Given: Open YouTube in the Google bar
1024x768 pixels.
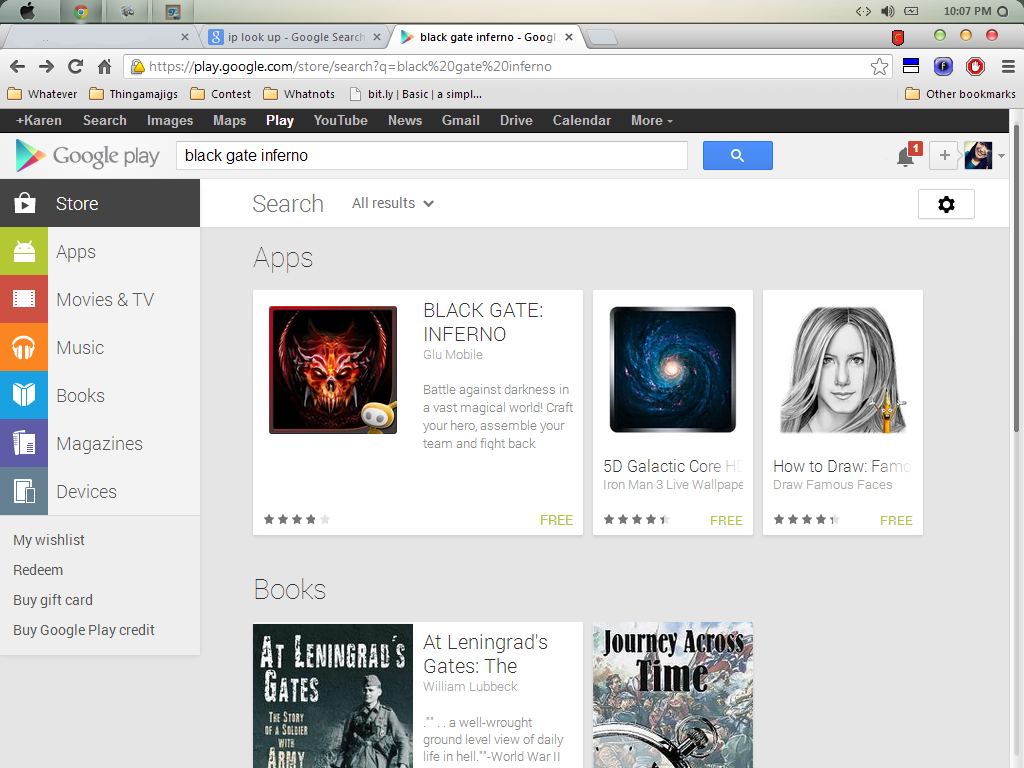Looking at the screenshot, I should (340, 120).
